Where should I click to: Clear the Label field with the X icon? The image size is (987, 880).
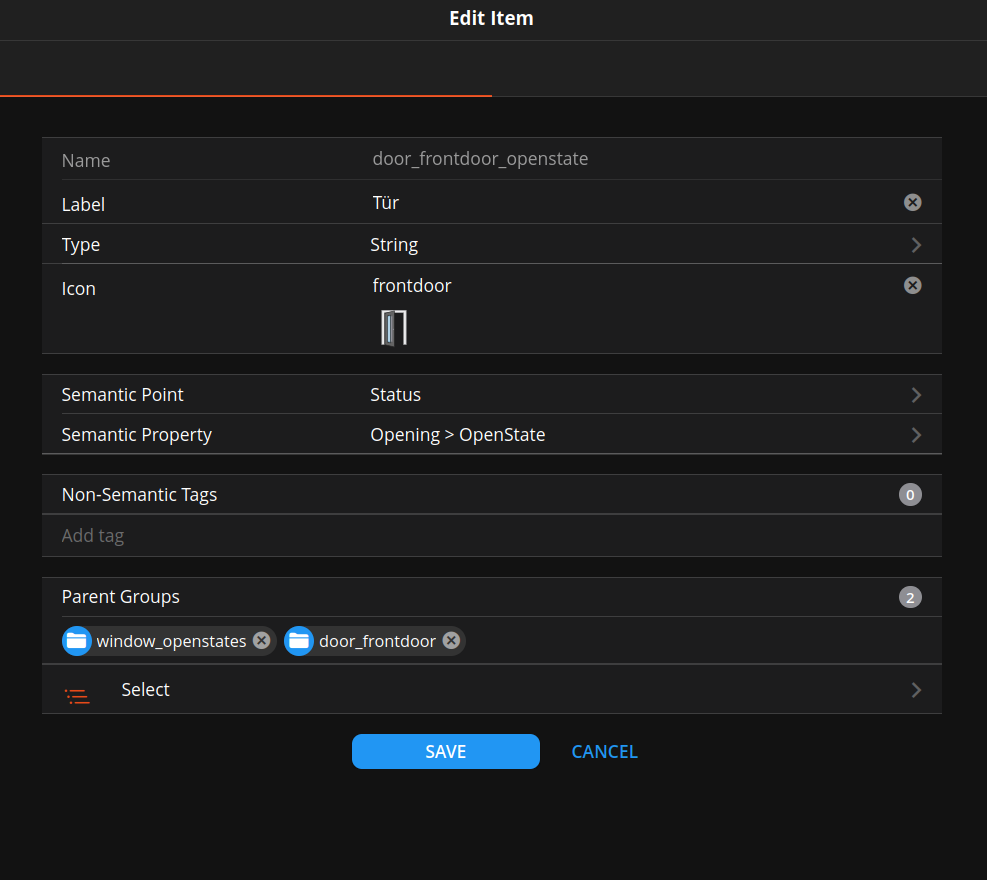point(912,202)
